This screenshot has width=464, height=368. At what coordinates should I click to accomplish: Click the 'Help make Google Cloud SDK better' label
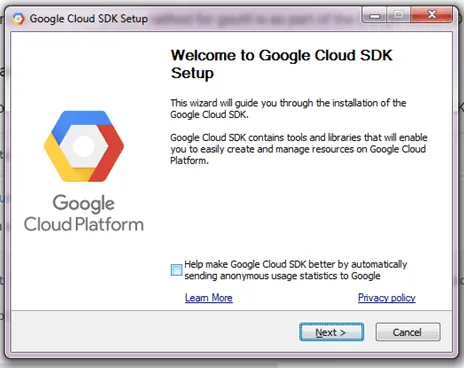click(x=296, y=270)
